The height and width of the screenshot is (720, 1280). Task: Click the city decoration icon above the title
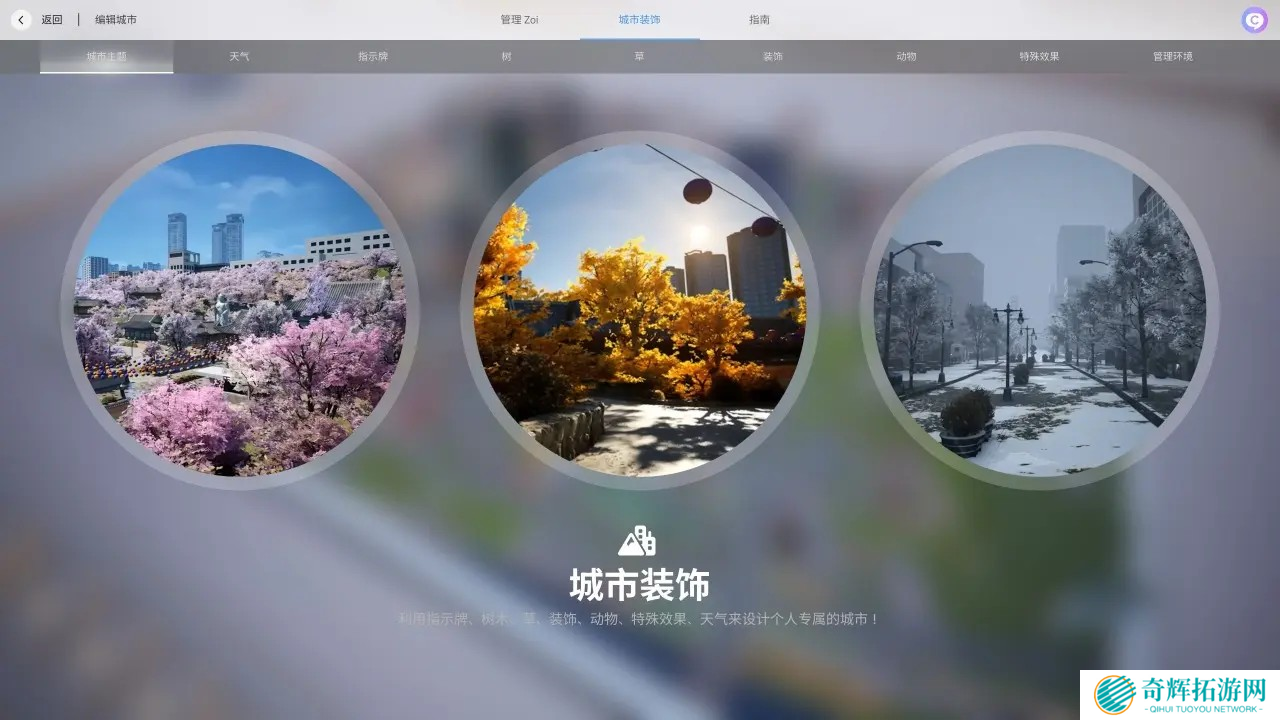(x=637, y=541)
